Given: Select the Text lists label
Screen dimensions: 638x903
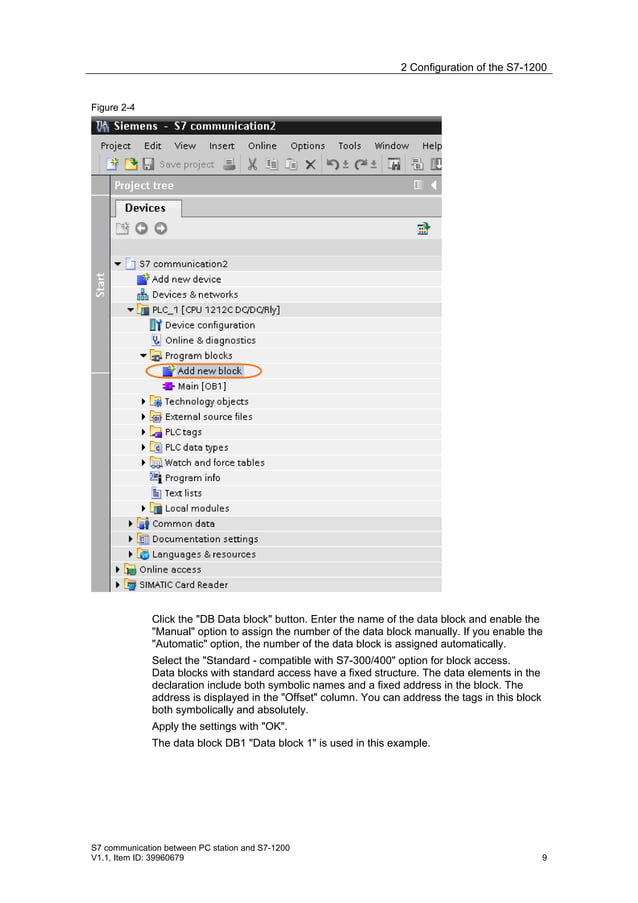Looking at the screenshot, I should (x=183, y=493).
